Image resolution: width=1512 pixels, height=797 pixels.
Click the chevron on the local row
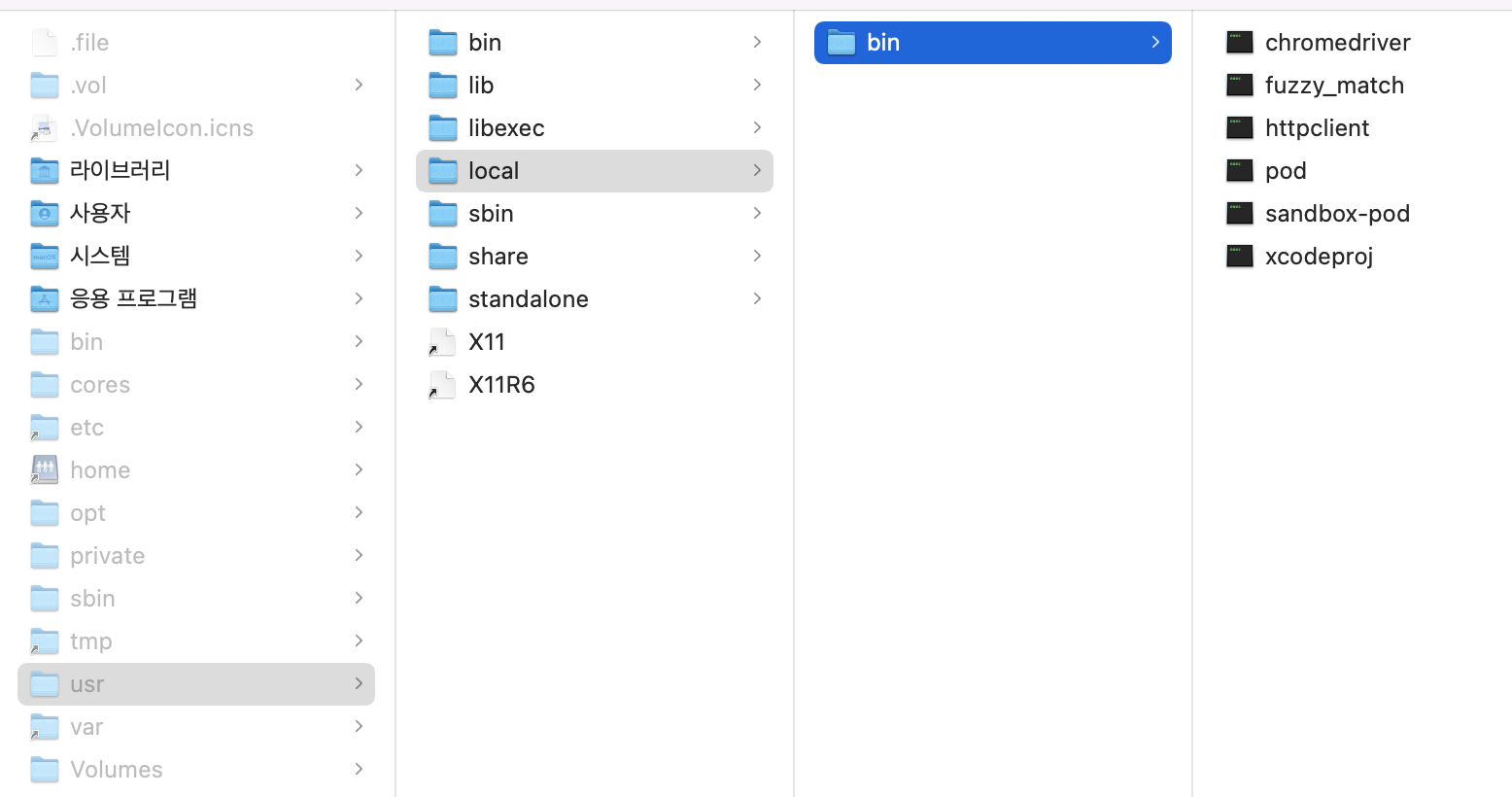pyautogui.click(x=757, y=170)
